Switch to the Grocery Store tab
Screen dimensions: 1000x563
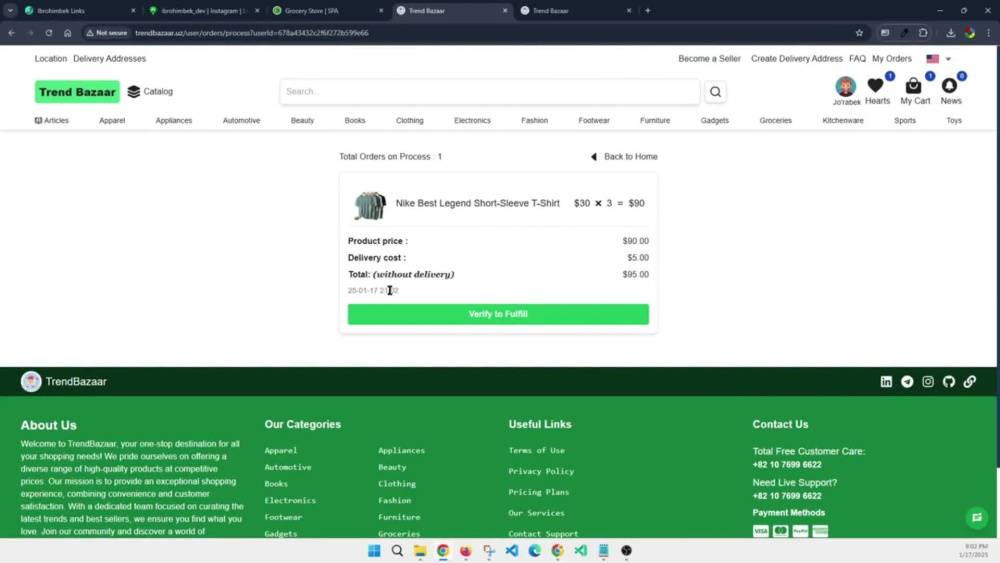coord(327,11)
